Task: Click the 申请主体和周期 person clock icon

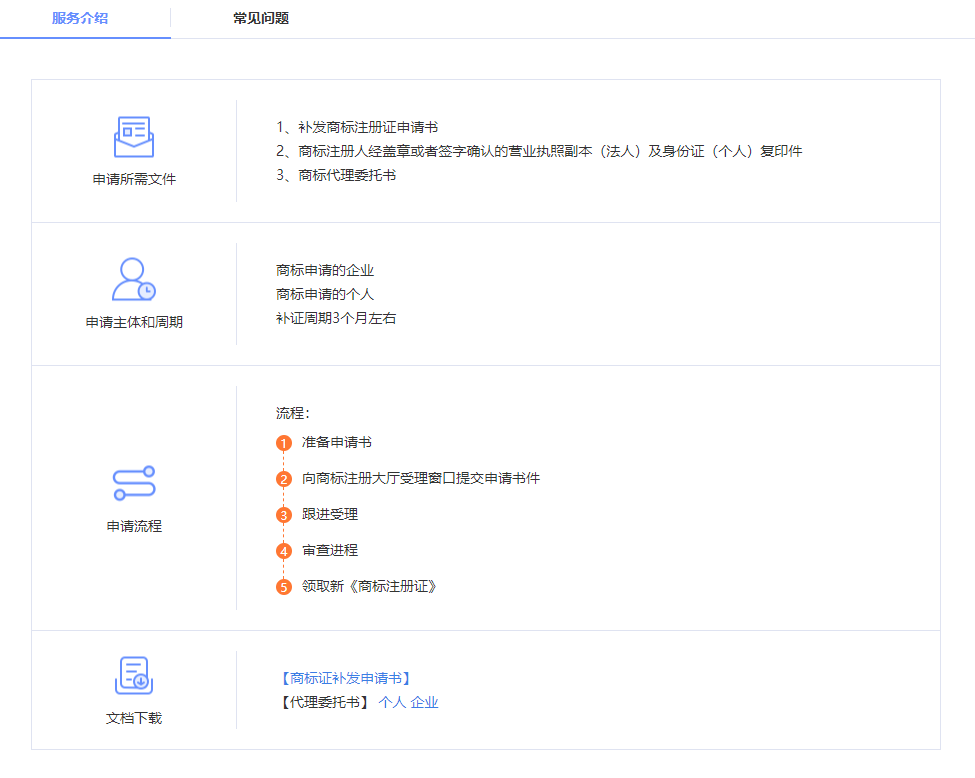Action: [x=134, y=279]
